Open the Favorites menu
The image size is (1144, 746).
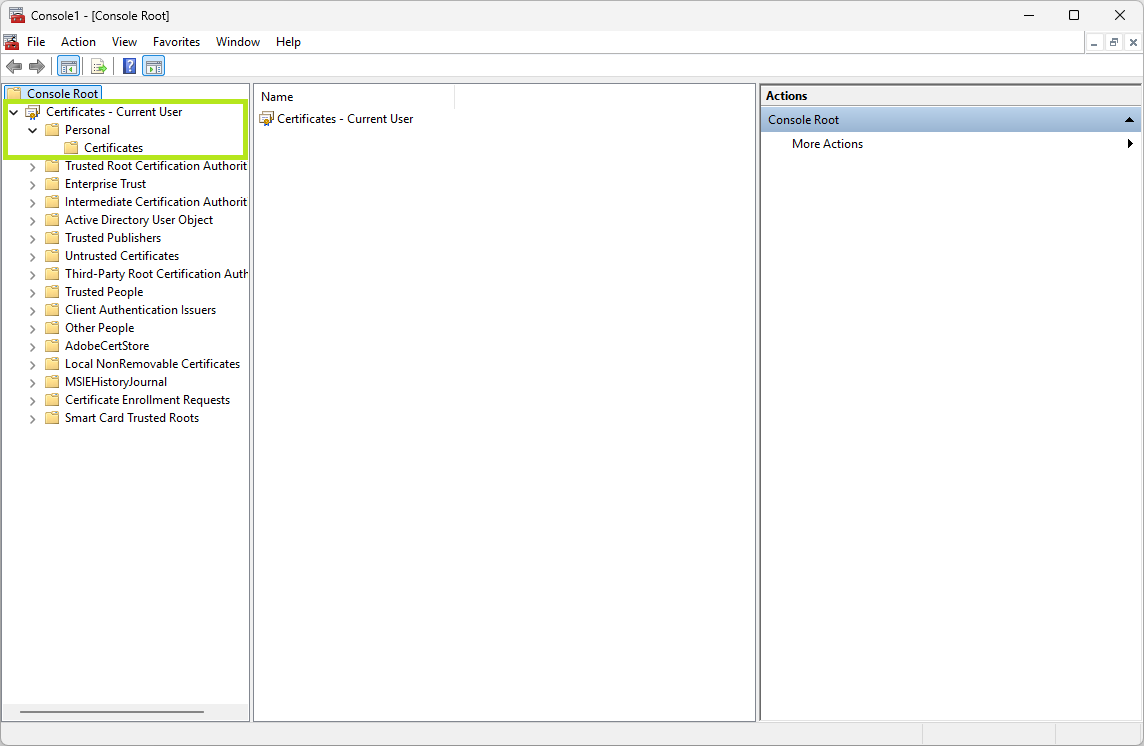tap(176, 42)
